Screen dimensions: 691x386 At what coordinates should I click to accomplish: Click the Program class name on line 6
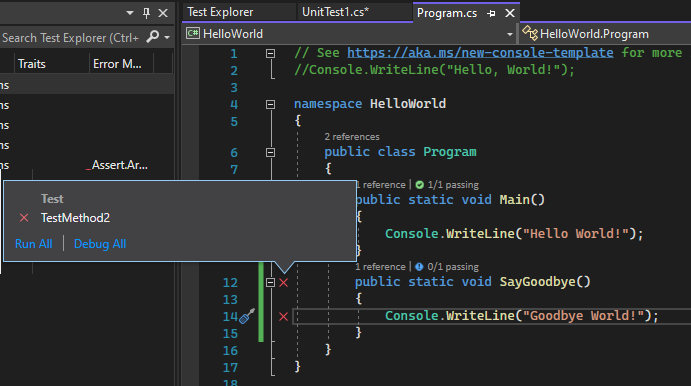point(450,152)
